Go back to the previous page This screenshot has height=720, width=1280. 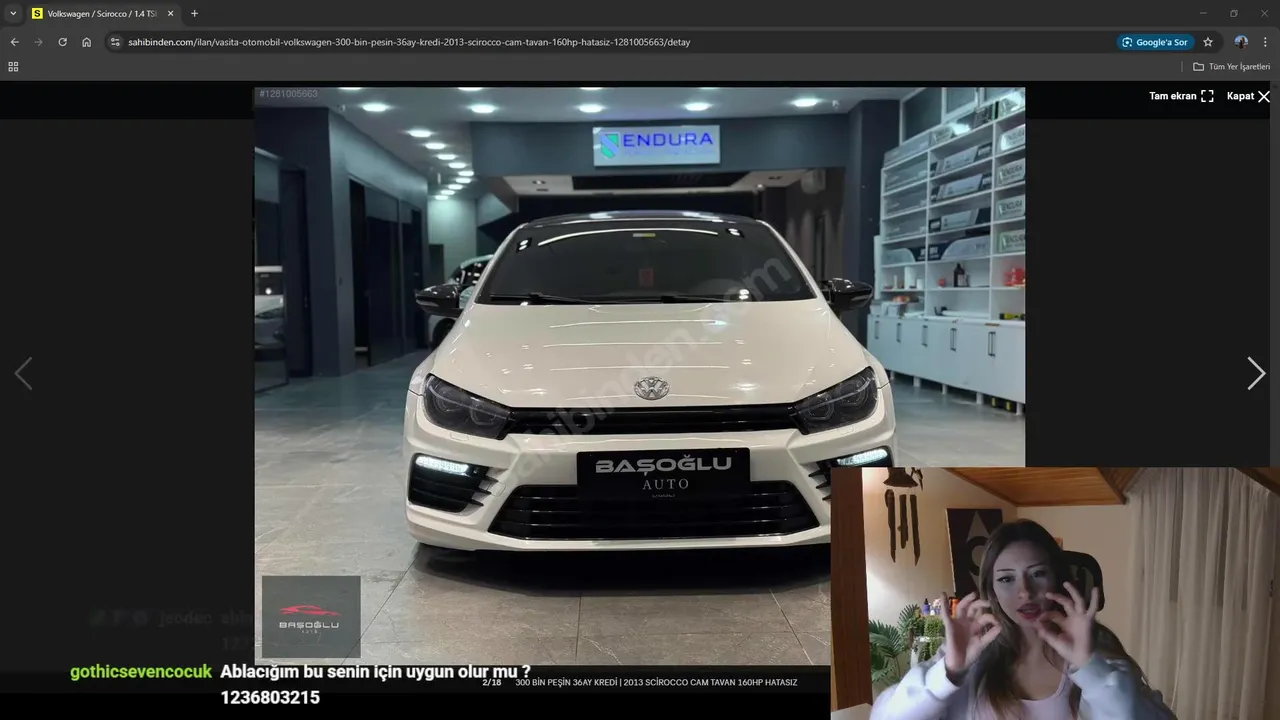pos(14,42)
